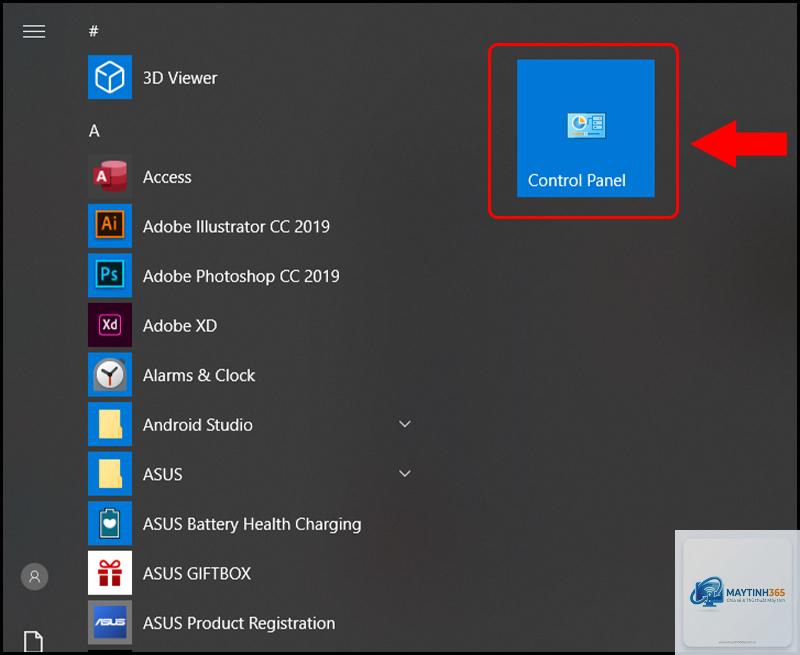Open the Control Panel tile
Screen dimensions: 800x655
586,128
